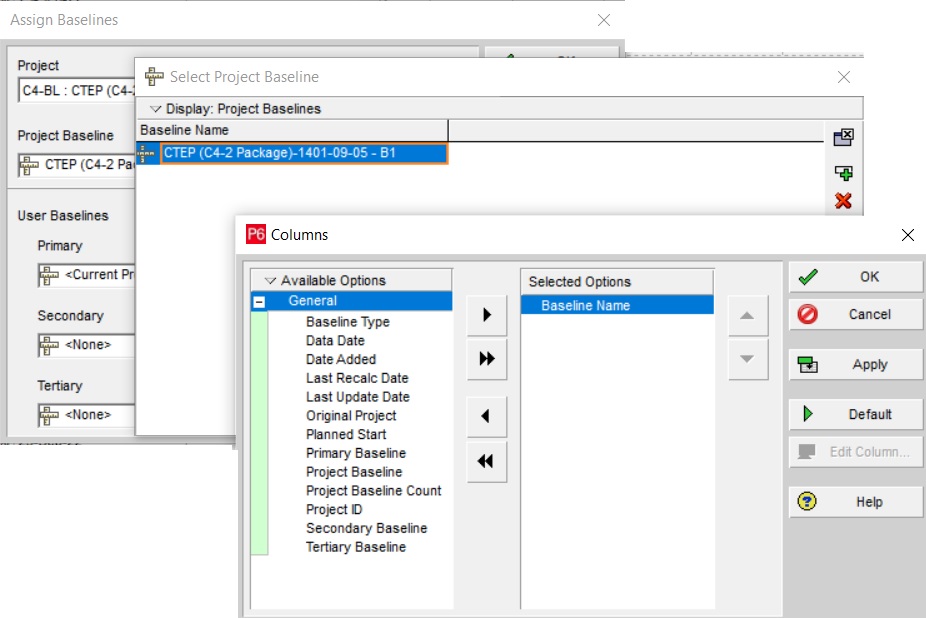926x618 pixels.
Task: Open the Available Options dropdown triangle
Action: coord(270,281)
